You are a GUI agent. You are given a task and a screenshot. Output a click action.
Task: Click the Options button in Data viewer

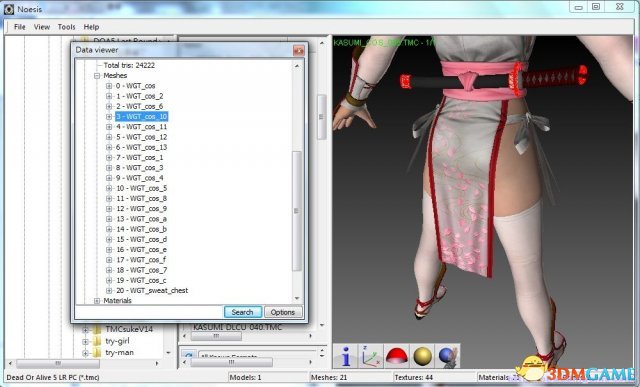tap(283, 312)
